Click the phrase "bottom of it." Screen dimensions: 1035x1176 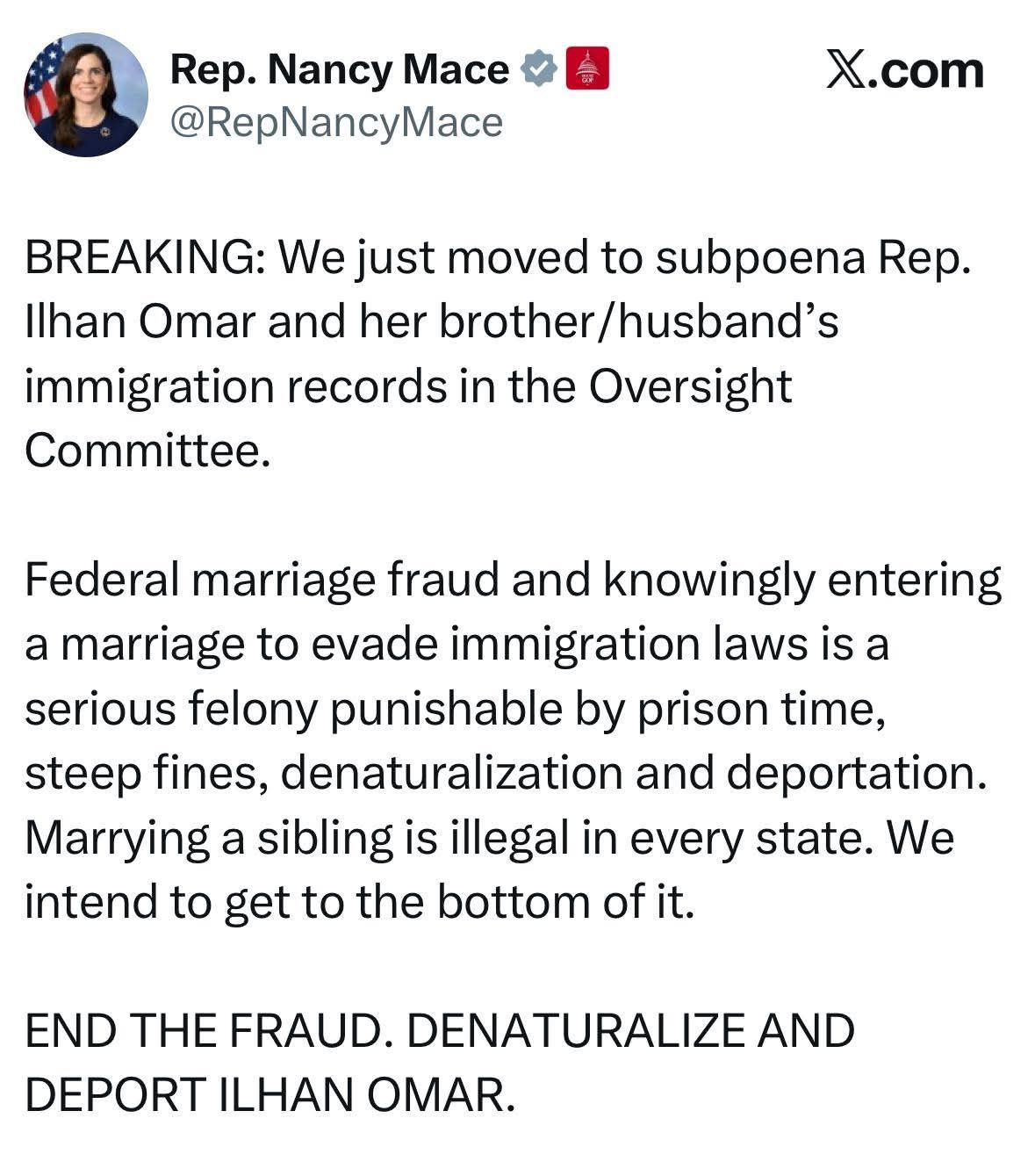pyautogui.click(x=566, y=901)
